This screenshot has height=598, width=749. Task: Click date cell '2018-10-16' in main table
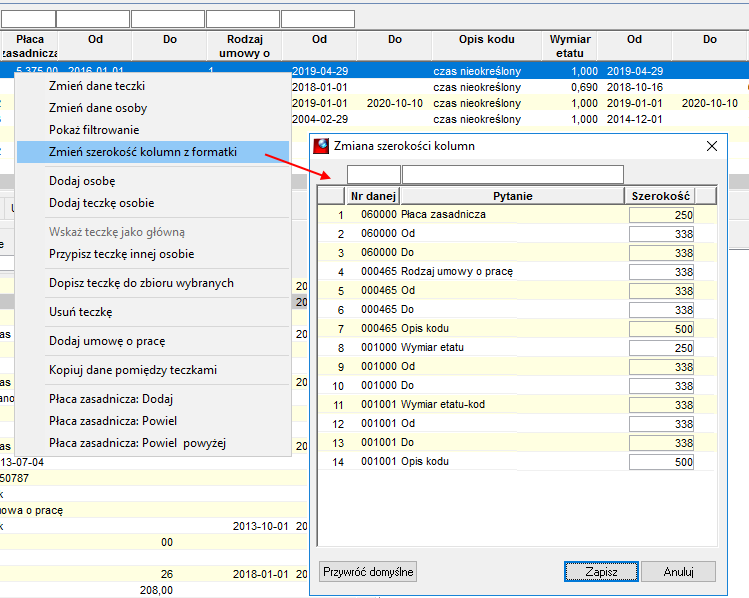(635, 87)
